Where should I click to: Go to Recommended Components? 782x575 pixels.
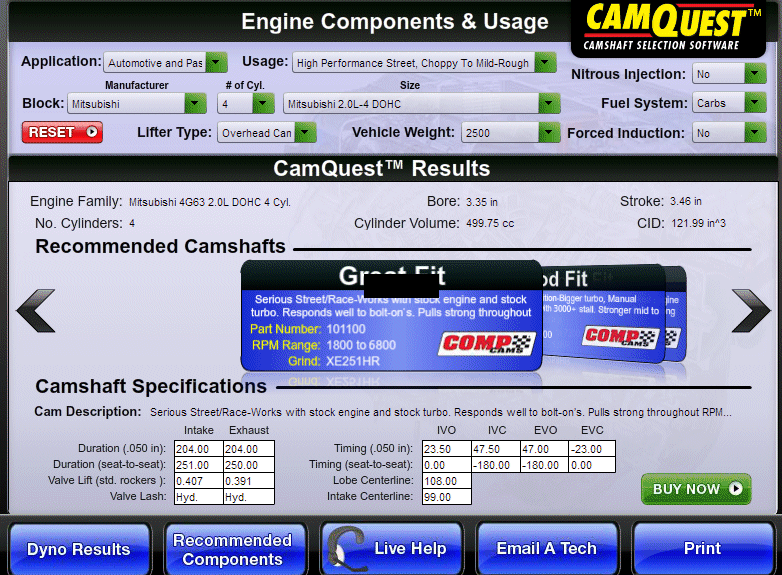(232, 549)
